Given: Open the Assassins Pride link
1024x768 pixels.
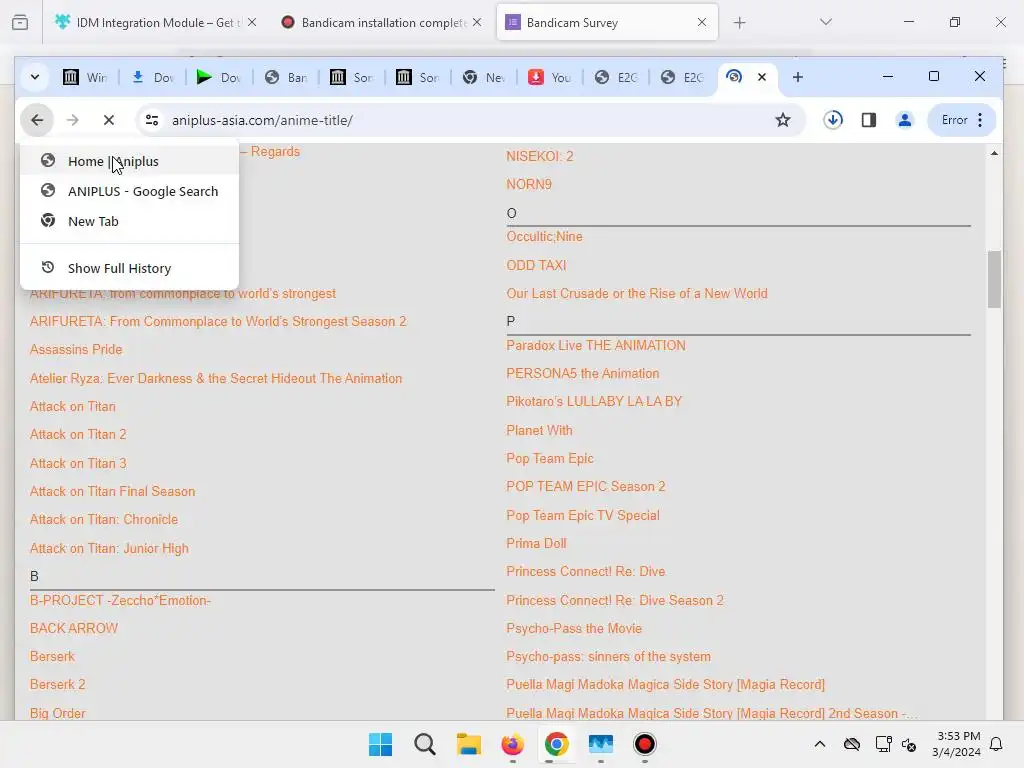Looking at the screenshot, I should [x=76, y=349].
